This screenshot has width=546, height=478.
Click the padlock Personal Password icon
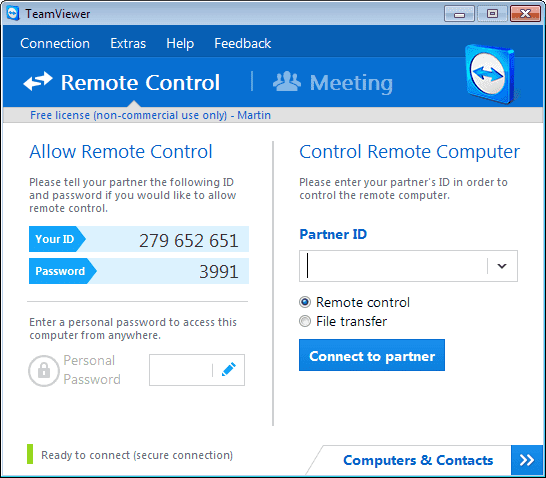click(x=44, y=370)
